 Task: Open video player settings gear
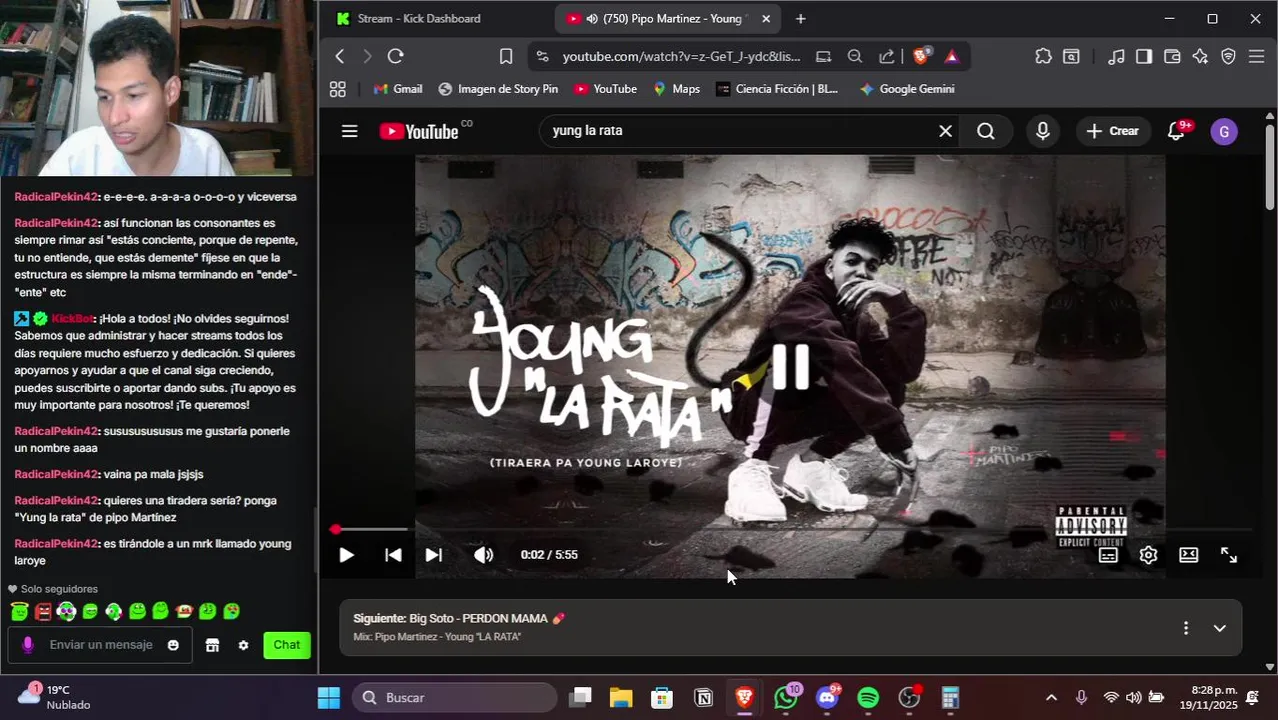(1148, 555)
